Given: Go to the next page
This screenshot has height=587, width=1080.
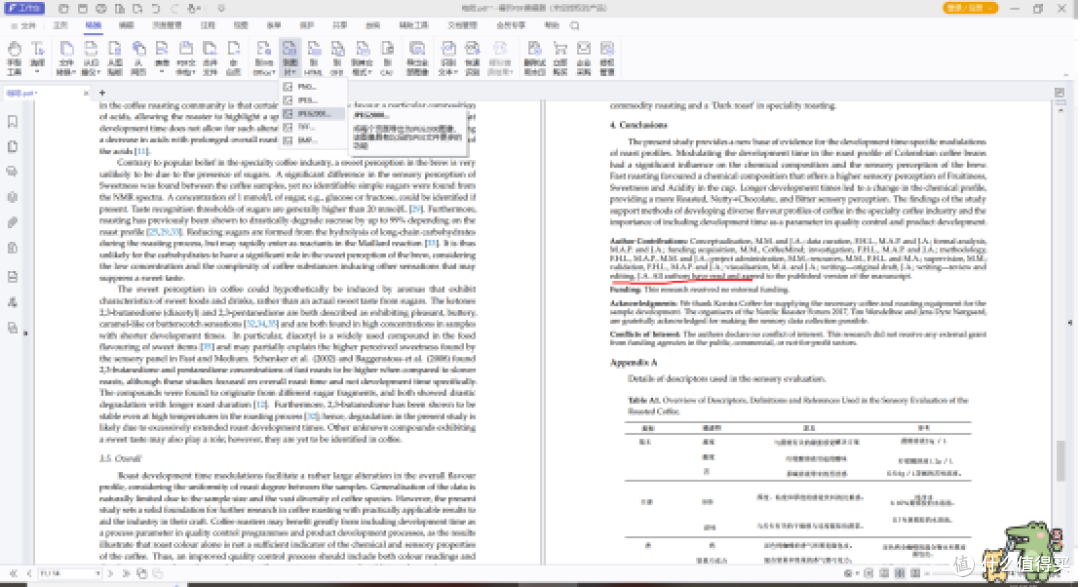Looking at the screenshot, I should tap(110, 573).
